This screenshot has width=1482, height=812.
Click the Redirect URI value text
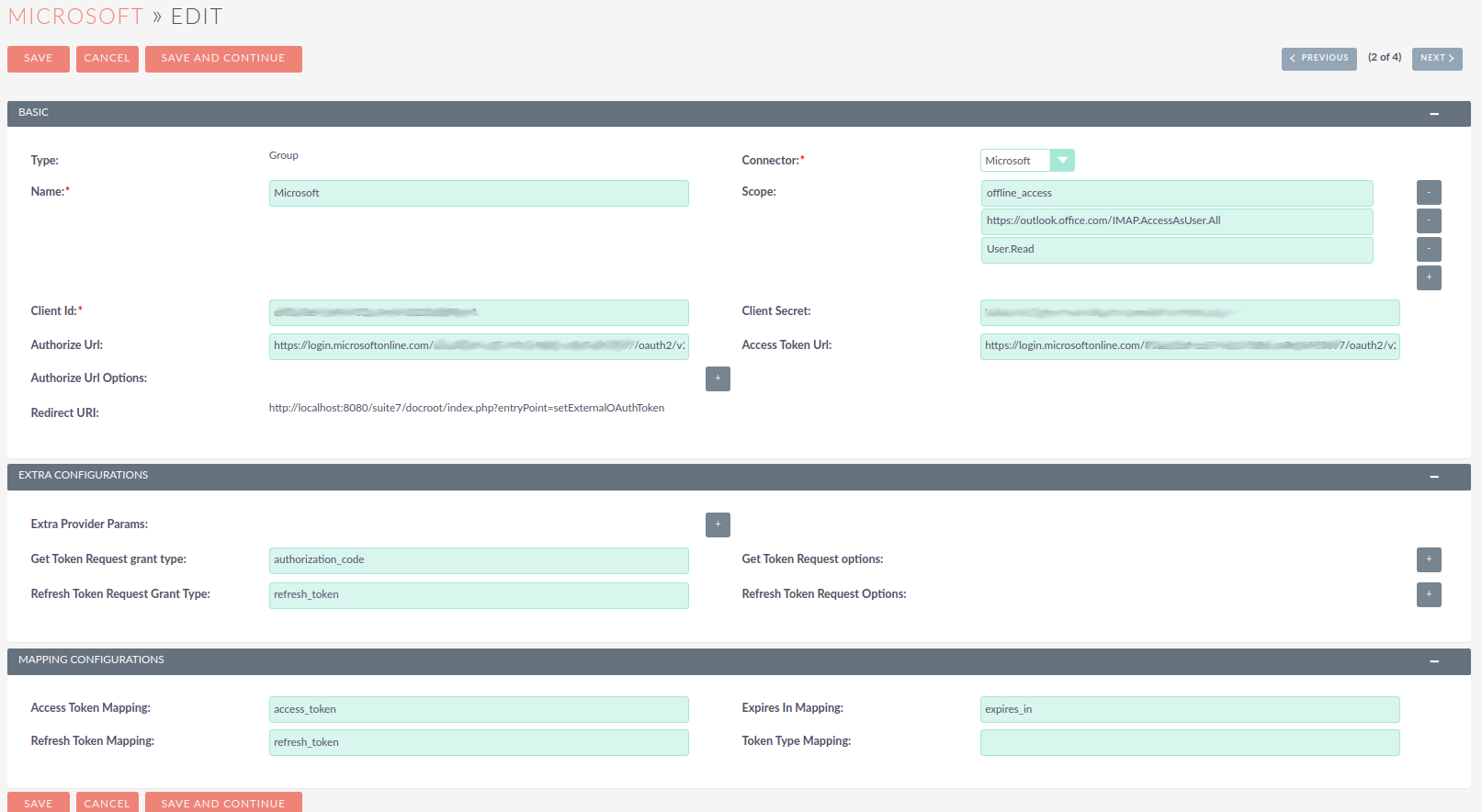click(x=467, y=408)
